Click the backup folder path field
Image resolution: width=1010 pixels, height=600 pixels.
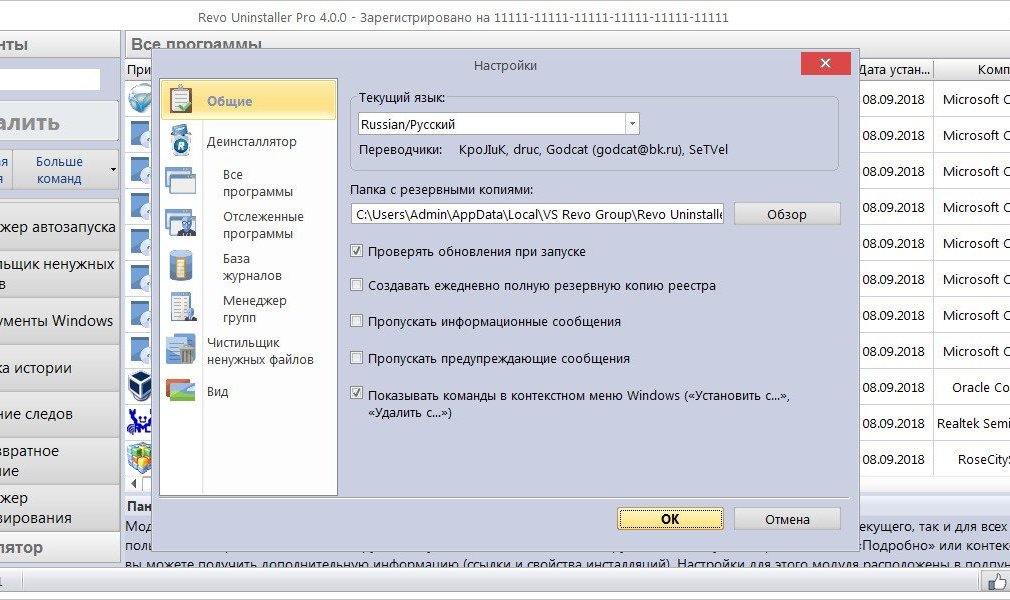(537, 214)
